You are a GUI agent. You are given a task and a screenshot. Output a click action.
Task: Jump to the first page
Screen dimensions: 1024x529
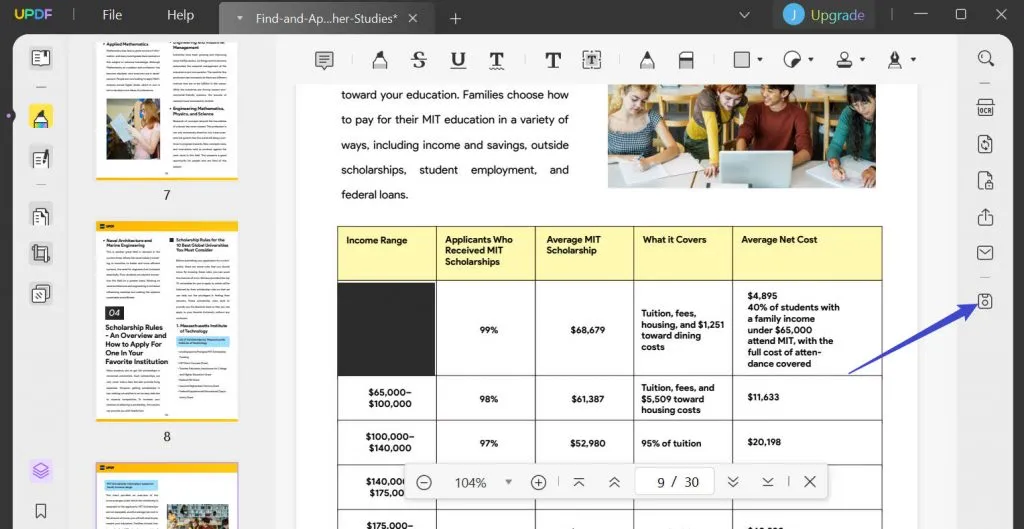click(x=579, y=482)
